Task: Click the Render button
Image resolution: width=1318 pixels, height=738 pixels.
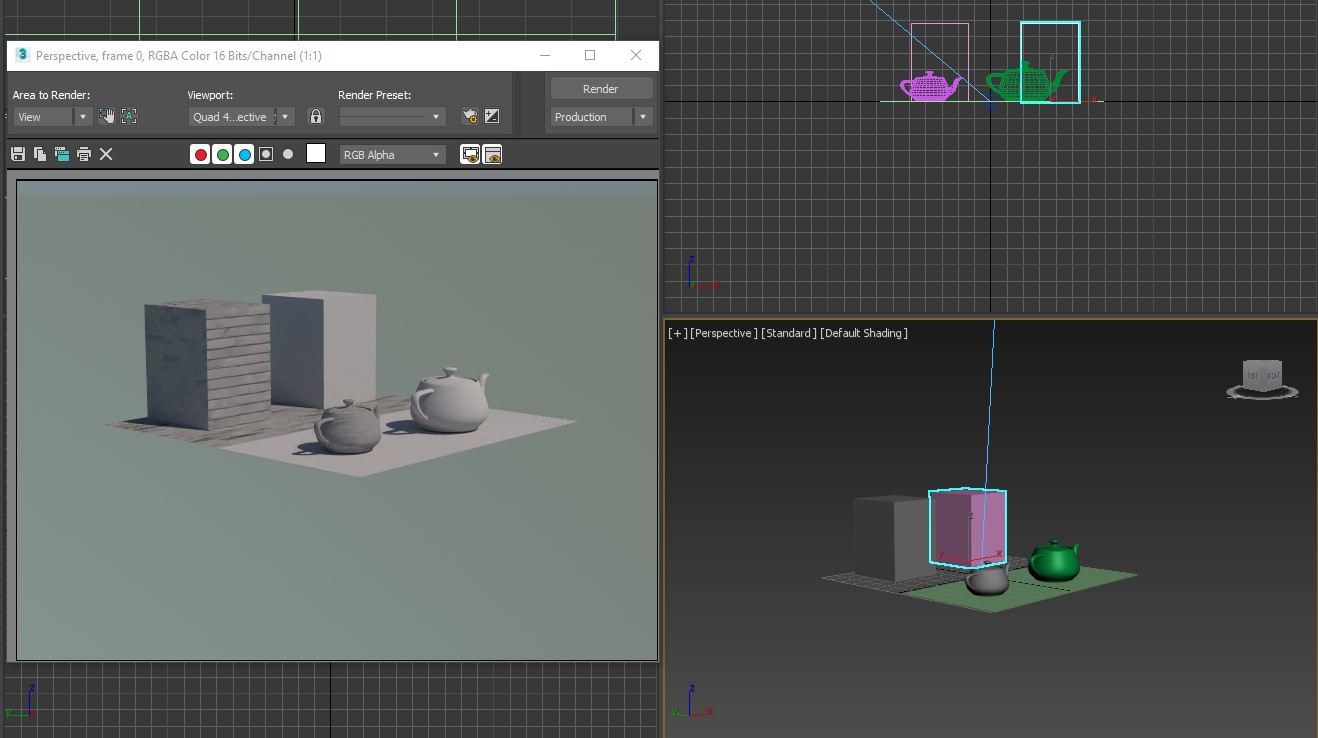Action: coord(601,89)
